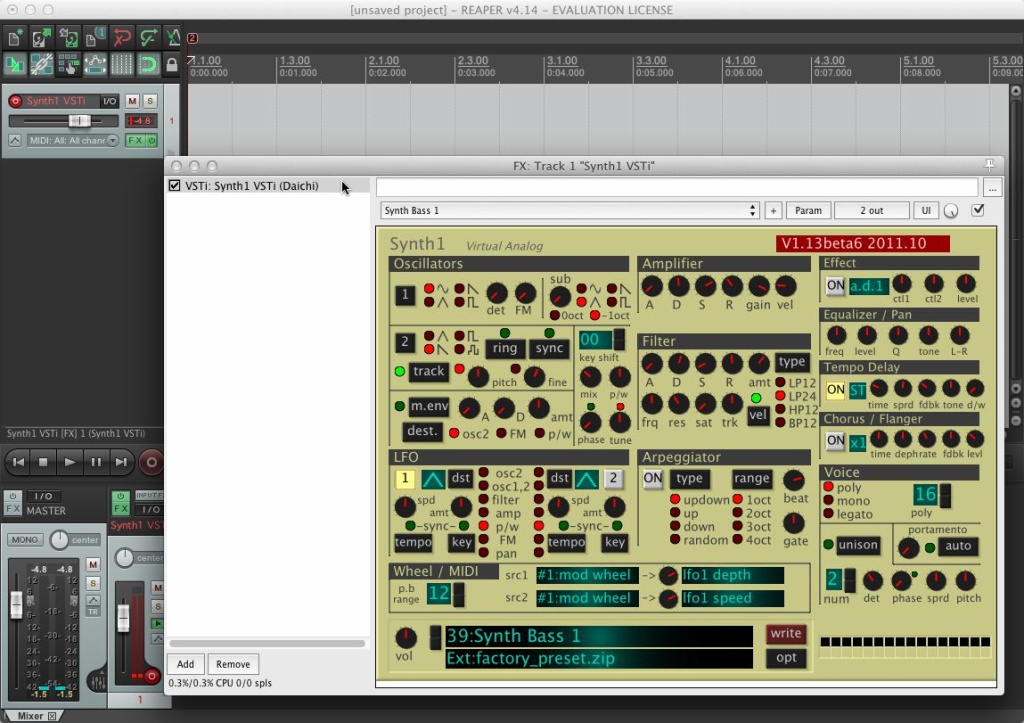Toggle the Effect ON button in Synth1
The width and height of the screenshot is (1024, 723).
tap(835, 286)
